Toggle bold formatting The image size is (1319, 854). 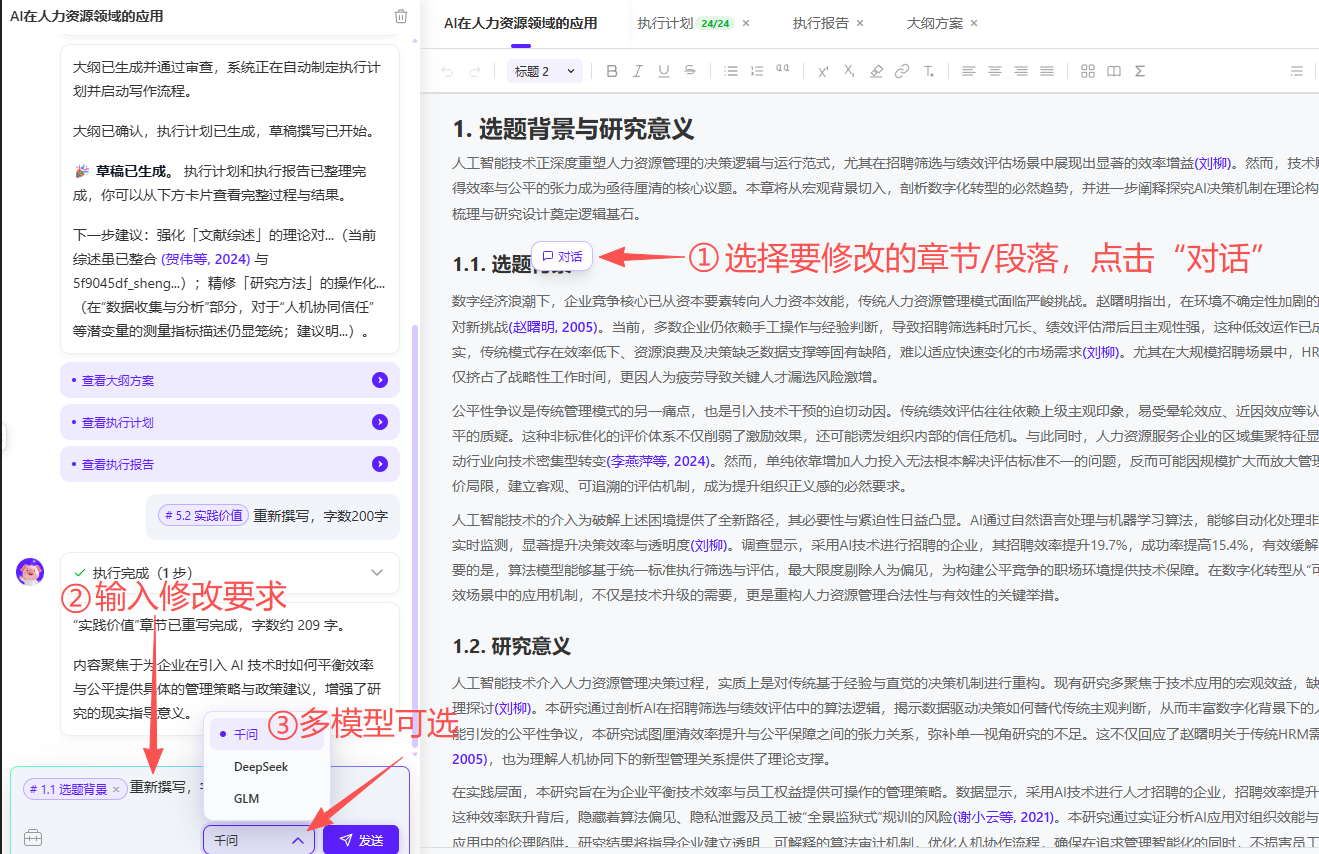[612, 71]
